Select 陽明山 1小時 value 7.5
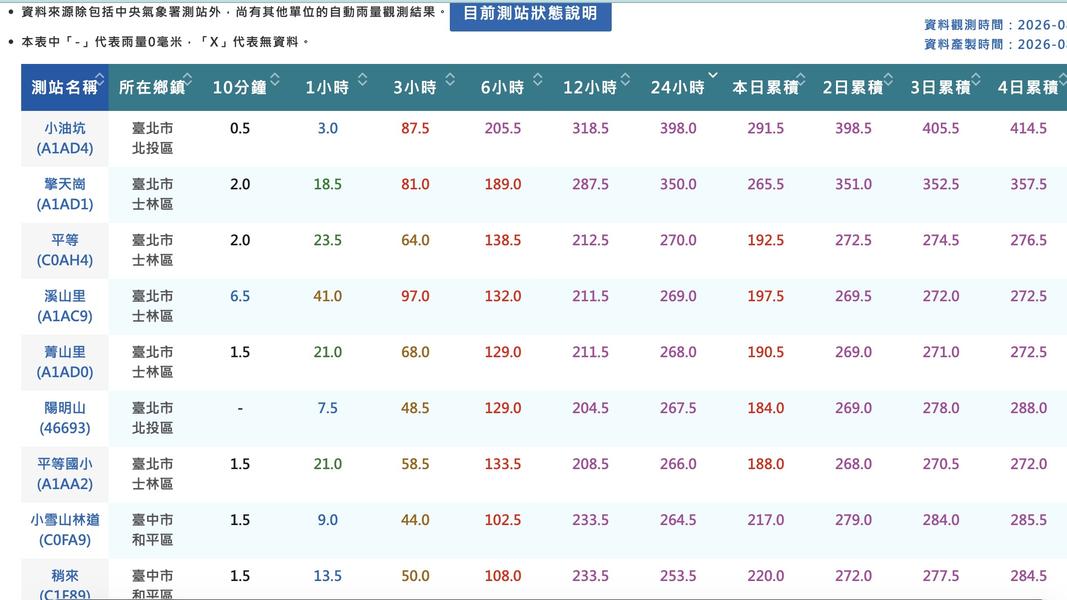 [x=327, y=408]
